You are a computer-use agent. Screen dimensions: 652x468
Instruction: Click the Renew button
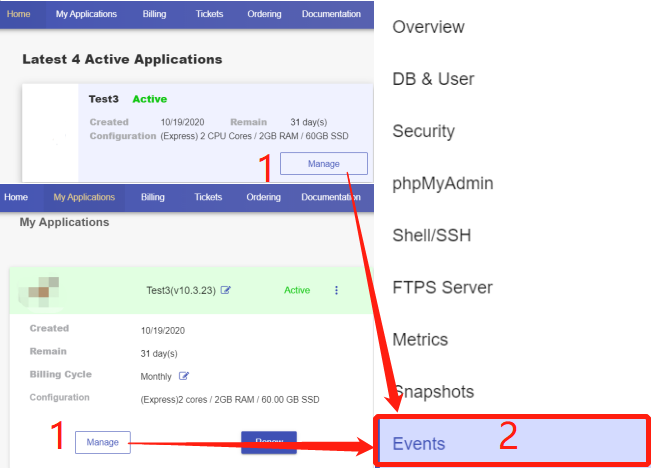pyautogui.click(x=269, y=442)
